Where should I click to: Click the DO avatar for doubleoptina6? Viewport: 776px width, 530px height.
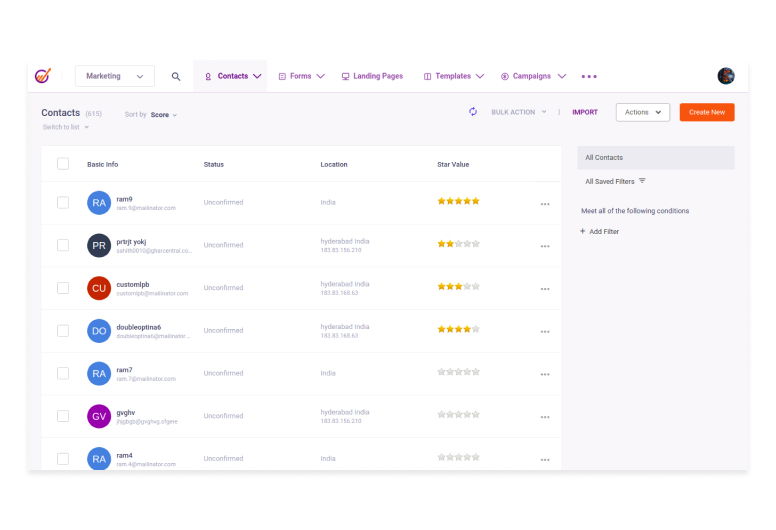pos(99,331)
